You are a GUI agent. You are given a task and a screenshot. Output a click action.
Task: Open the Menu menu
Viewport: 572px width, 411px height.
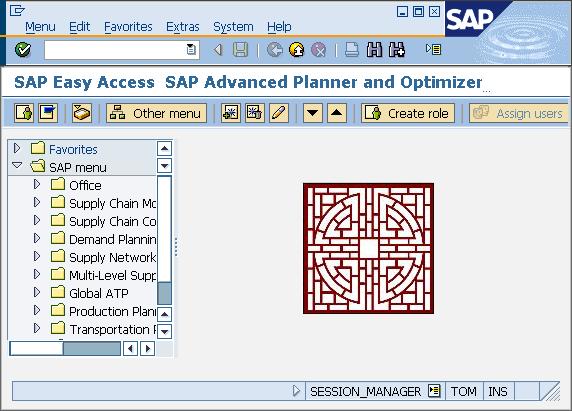pyautogui.click(x=40, y=27)
